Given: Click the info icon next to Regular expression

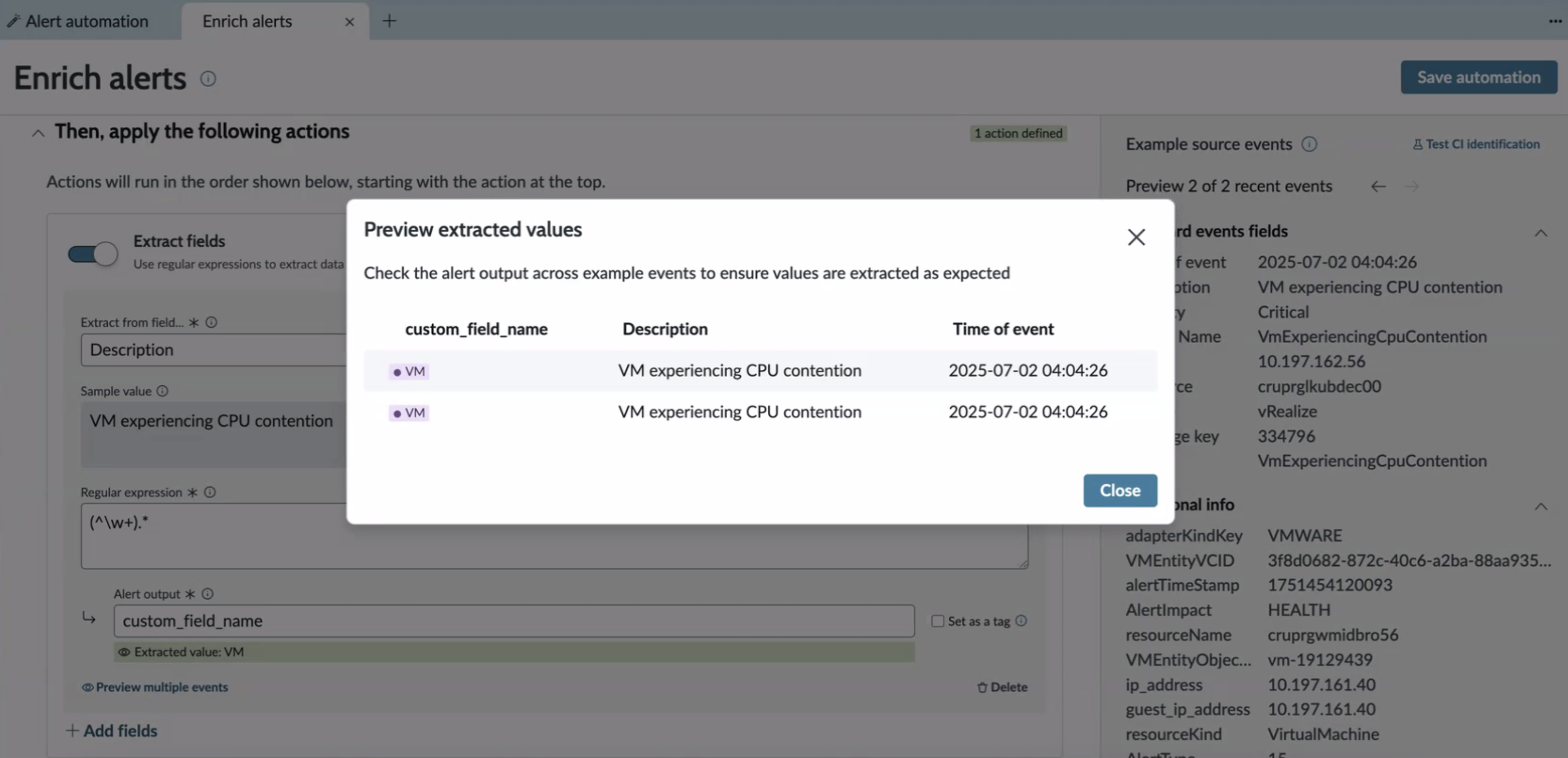Looking at the screenshot, I should pos(210,492).
